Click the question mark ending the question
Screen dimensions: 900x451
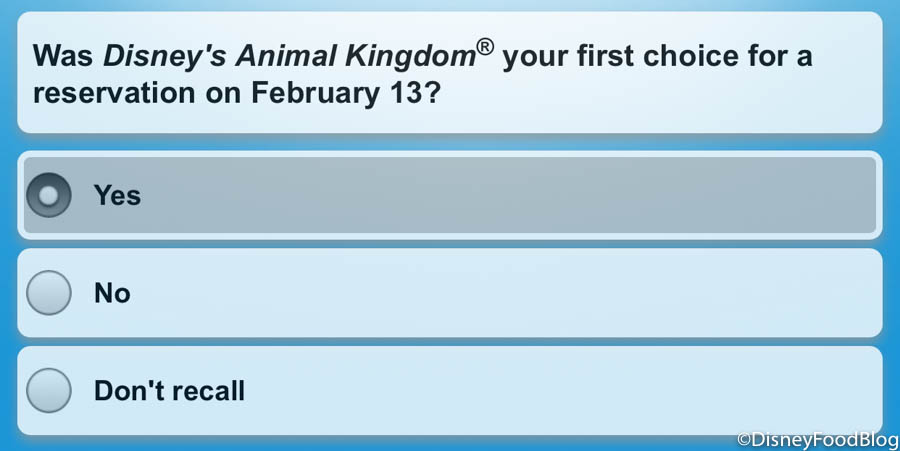(x=435, y=93)
